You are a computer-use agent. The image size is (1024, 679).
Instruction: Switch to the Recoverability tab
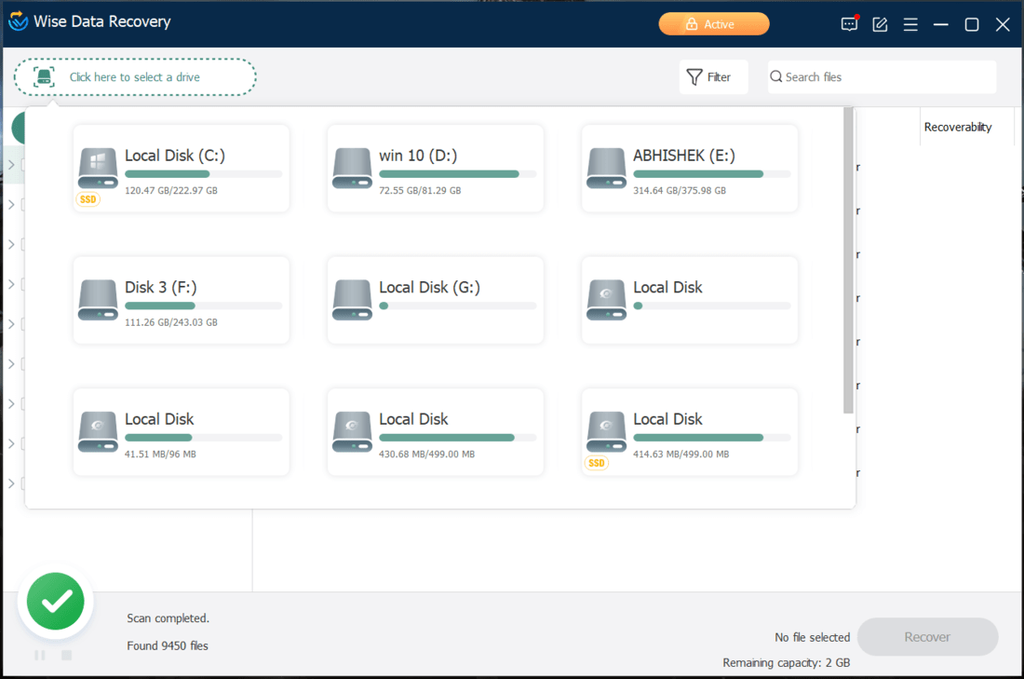[958, 127]
